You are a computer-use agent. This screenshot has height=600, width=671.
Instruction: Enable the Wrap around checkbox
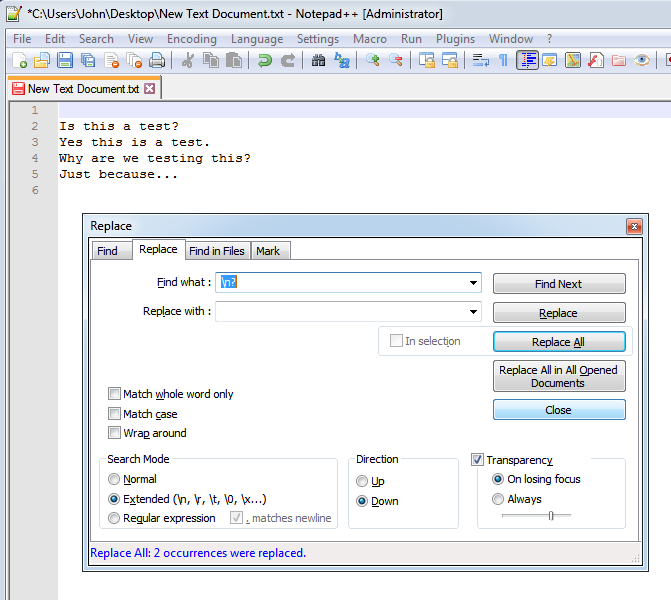114,433
